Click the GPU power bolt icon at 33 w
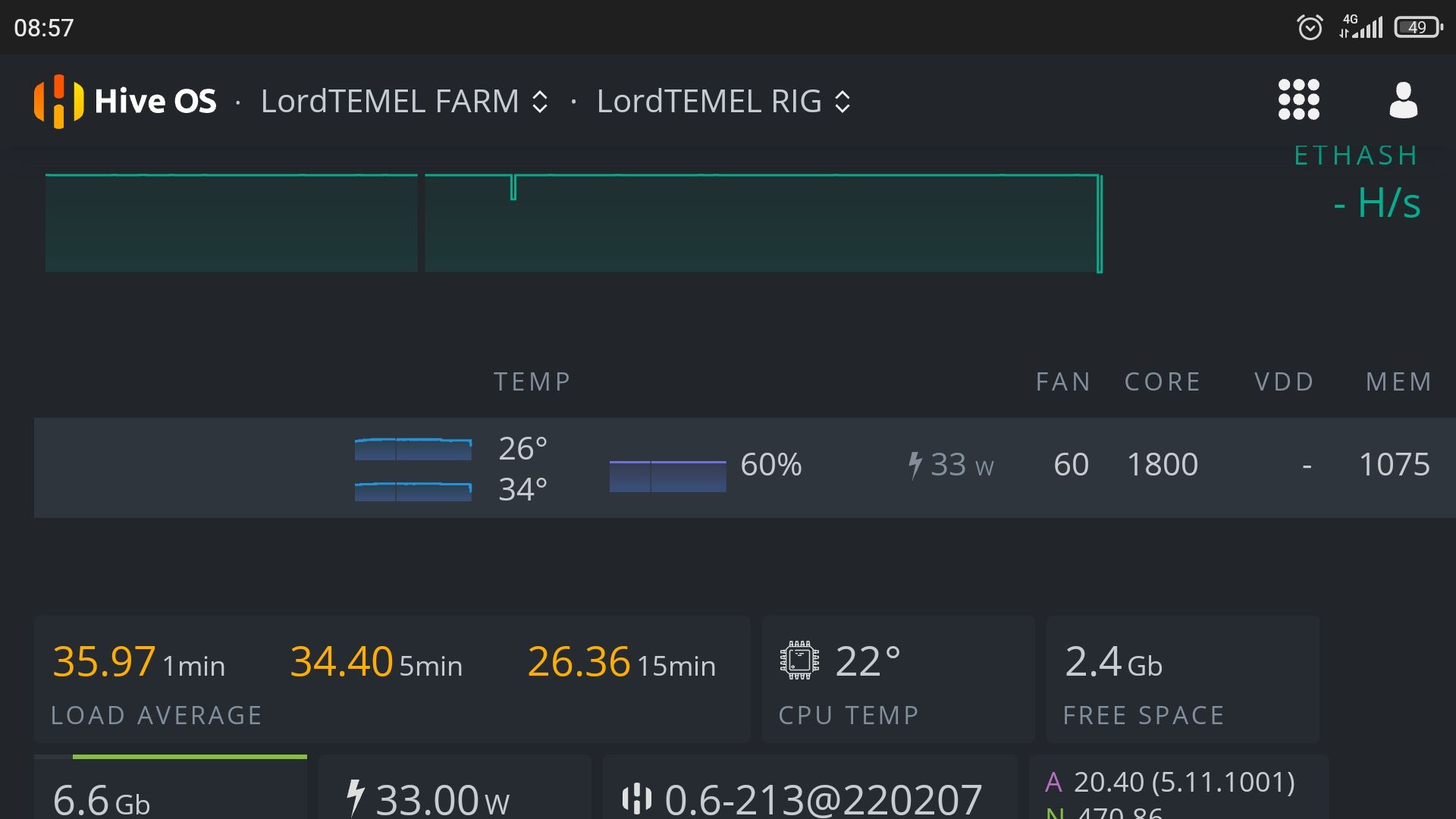The width and height of the screenshot is (1456, 819). (x=915, y=464)
